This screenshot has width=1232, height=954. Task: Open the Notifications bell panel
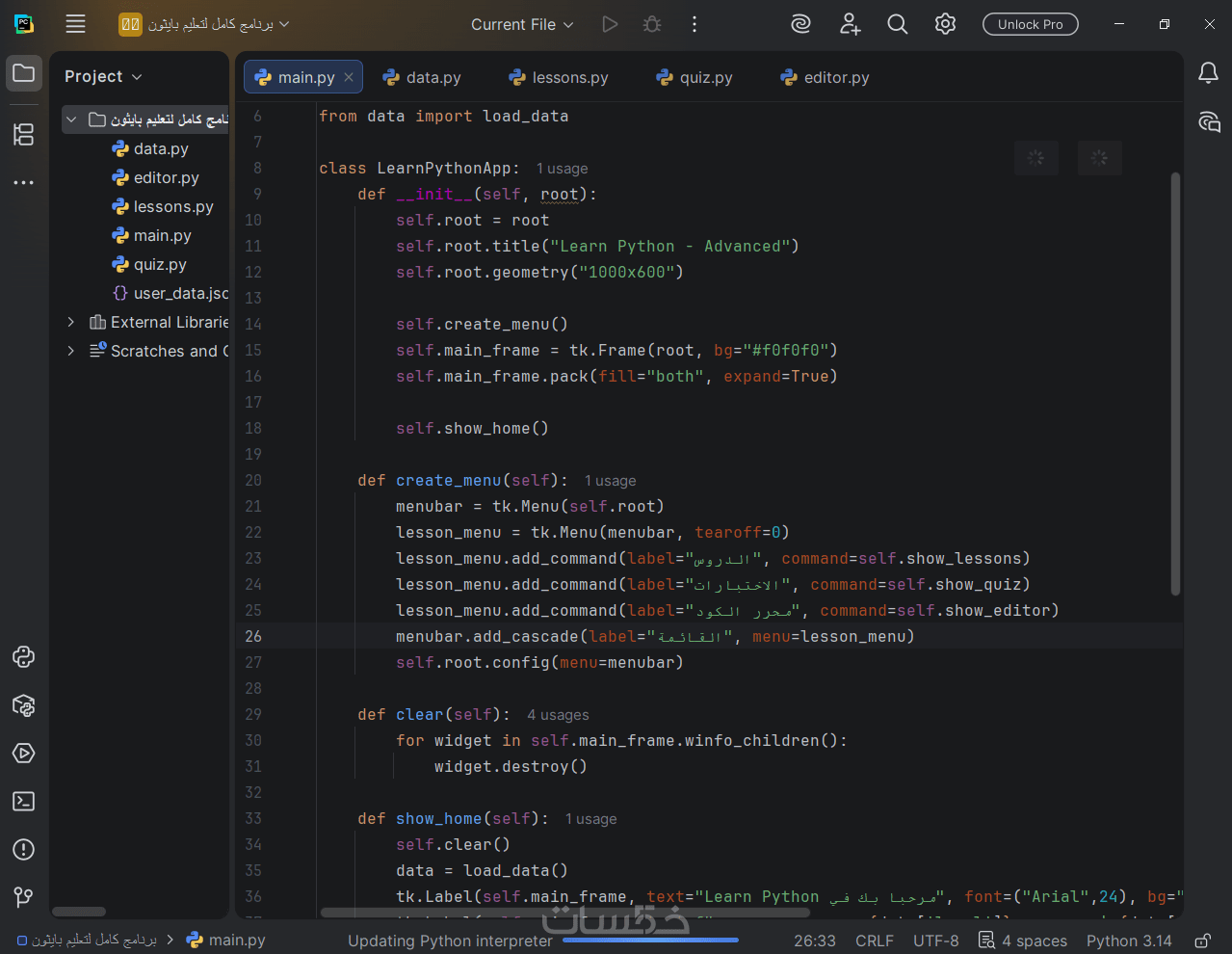(x=1208, y=73)
